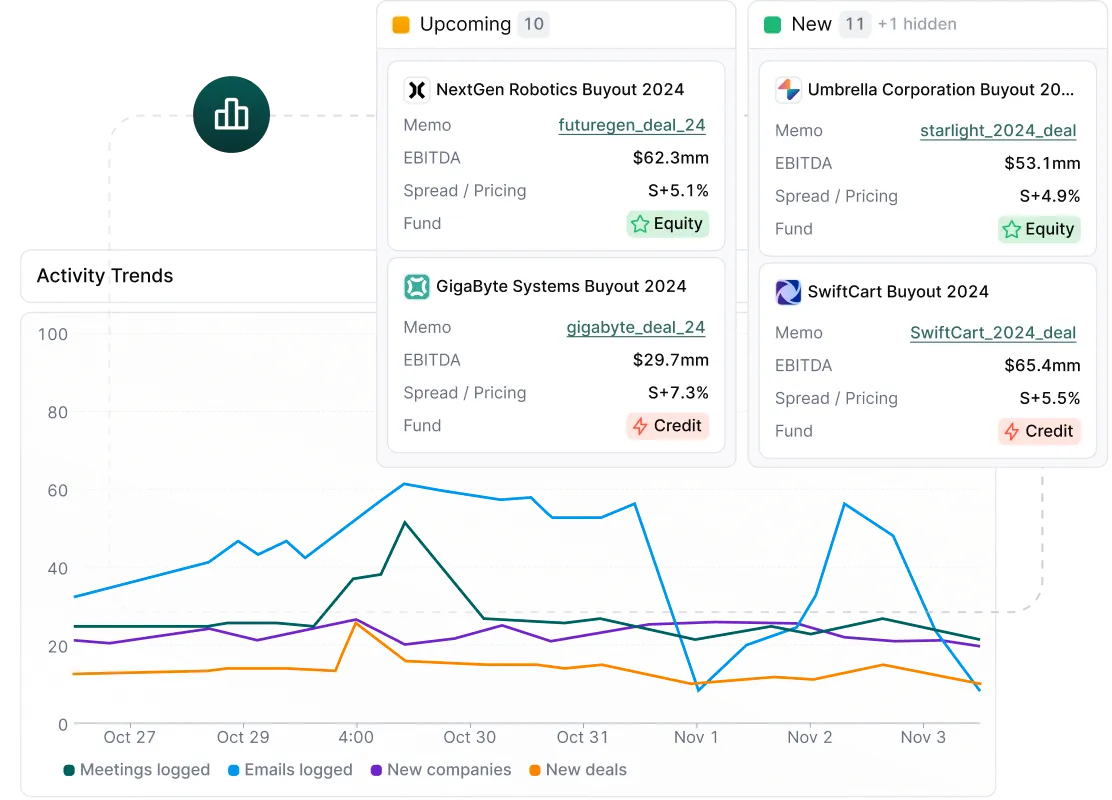Toggle the Emails logged series visibility

295,770
